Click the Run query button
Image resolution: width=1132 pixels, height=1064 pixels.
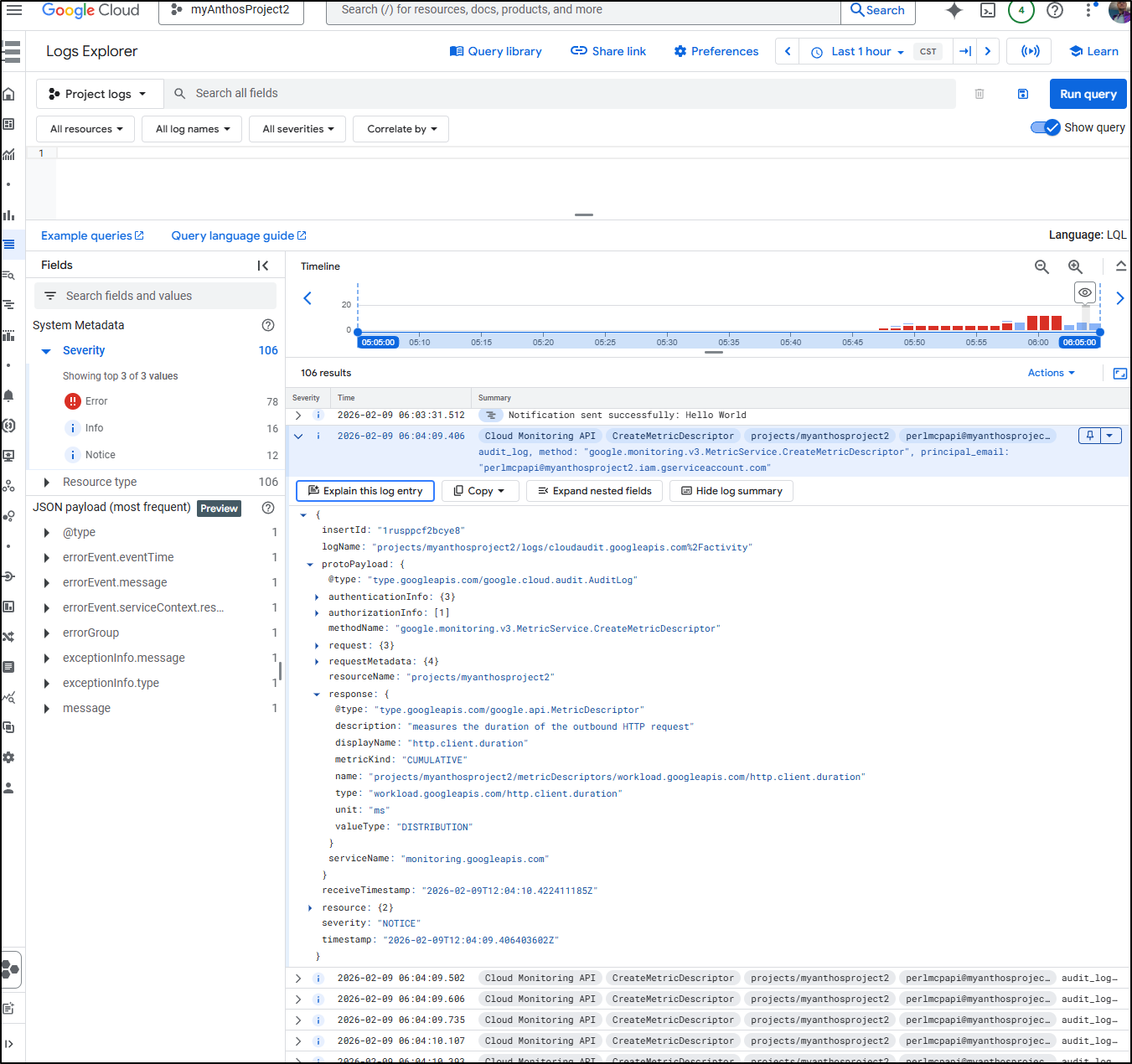(x=1088, y=94)
